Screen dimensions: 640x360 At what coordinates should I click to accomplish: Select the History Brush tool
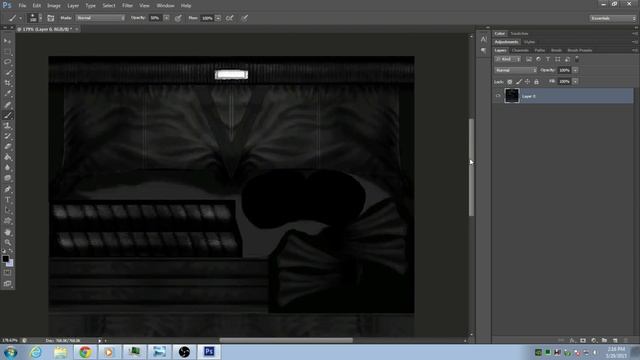(x=7, y=136)
